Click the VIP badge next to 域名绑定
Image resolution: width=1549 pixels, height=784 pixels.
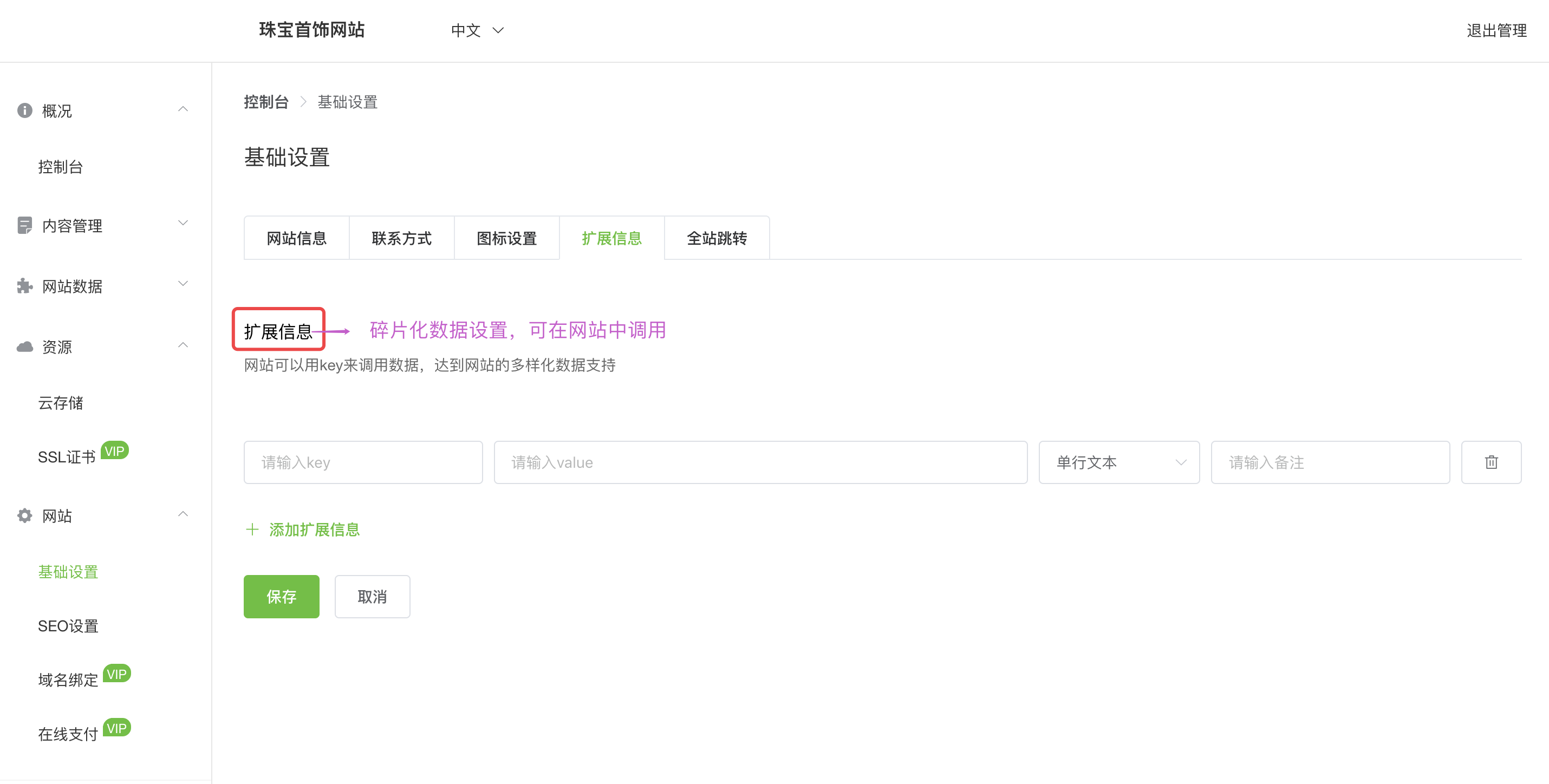(x=116, y=674)
